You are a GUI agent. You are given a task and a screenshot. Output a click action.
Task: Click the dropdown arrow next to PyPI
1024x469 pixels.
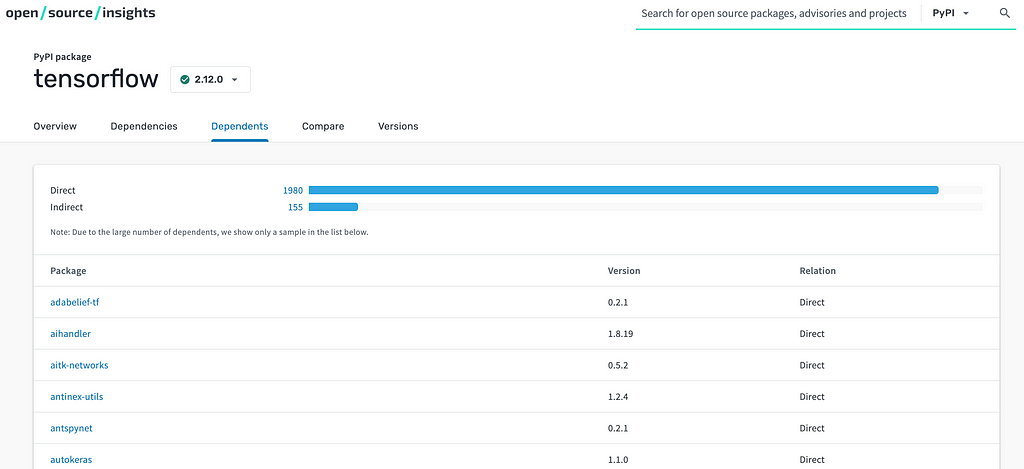pos(966,14)
